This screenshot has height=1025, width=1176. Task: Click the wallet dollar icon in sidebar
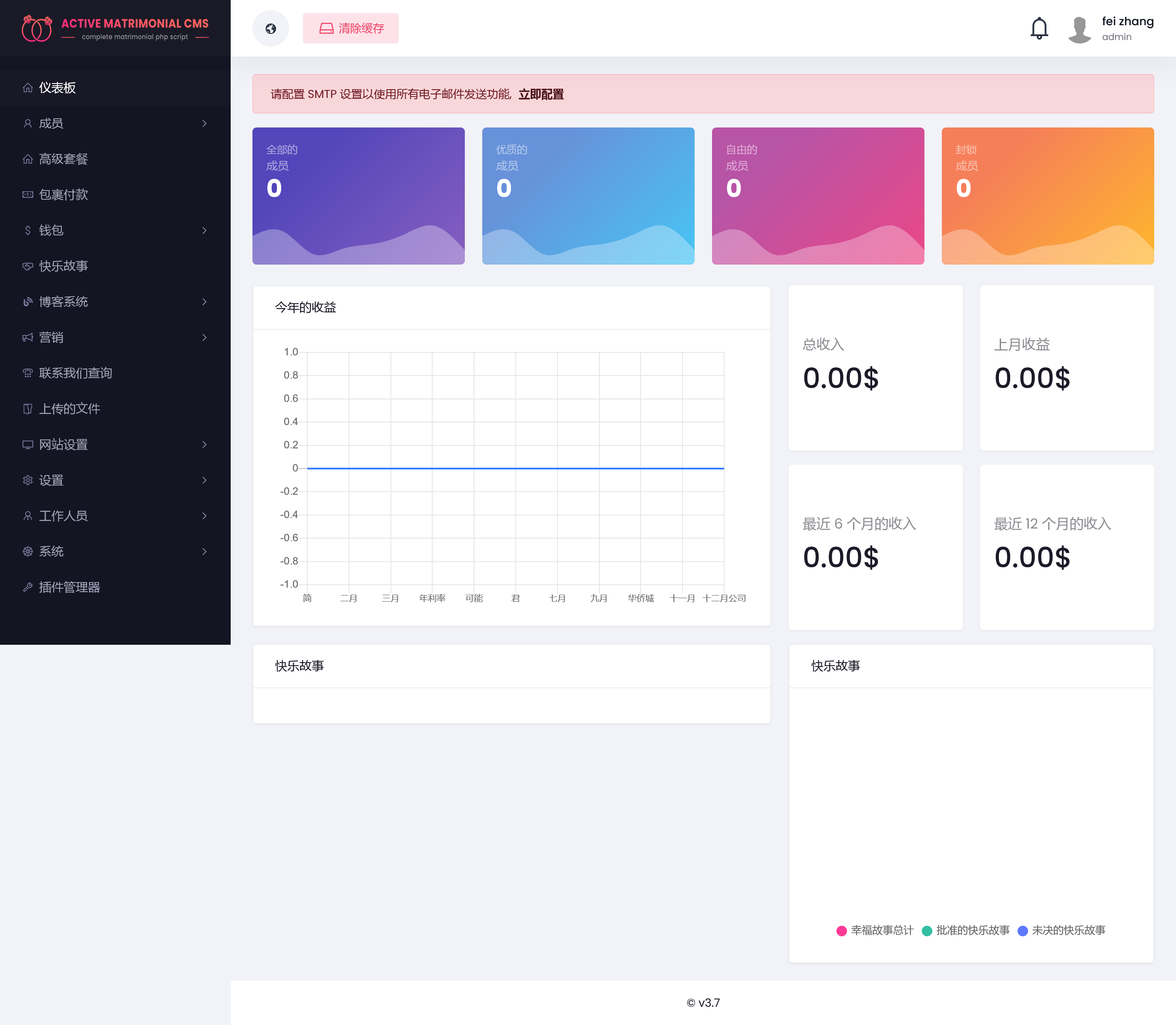[27, 231]
